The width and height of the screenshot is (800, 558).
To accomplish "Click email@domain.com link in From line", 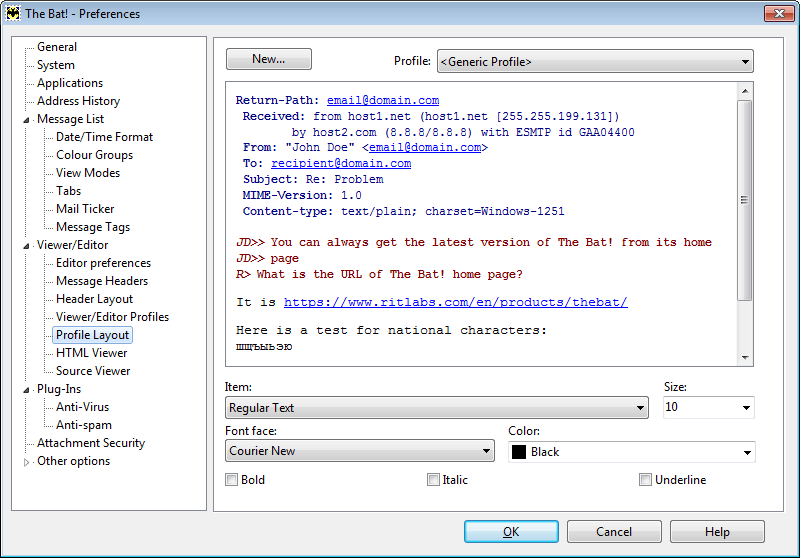I will click(425, 147).
